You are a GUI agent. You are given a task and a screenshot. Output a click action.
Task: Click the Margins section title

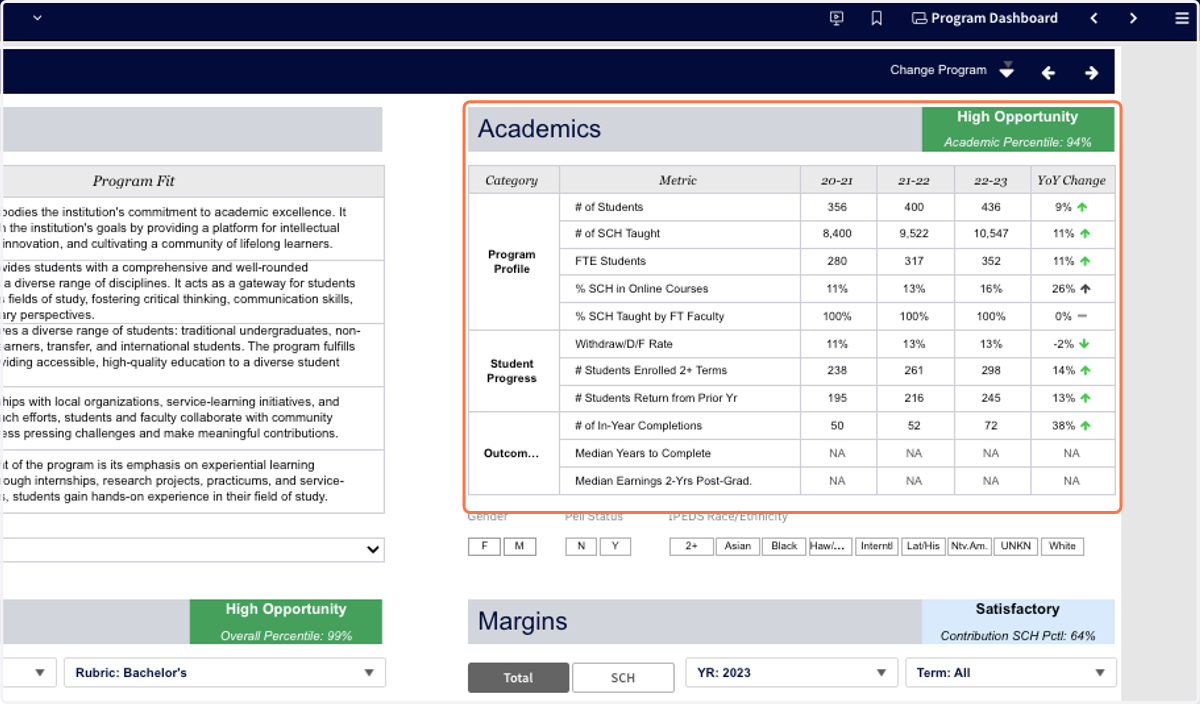coord(523,621)
